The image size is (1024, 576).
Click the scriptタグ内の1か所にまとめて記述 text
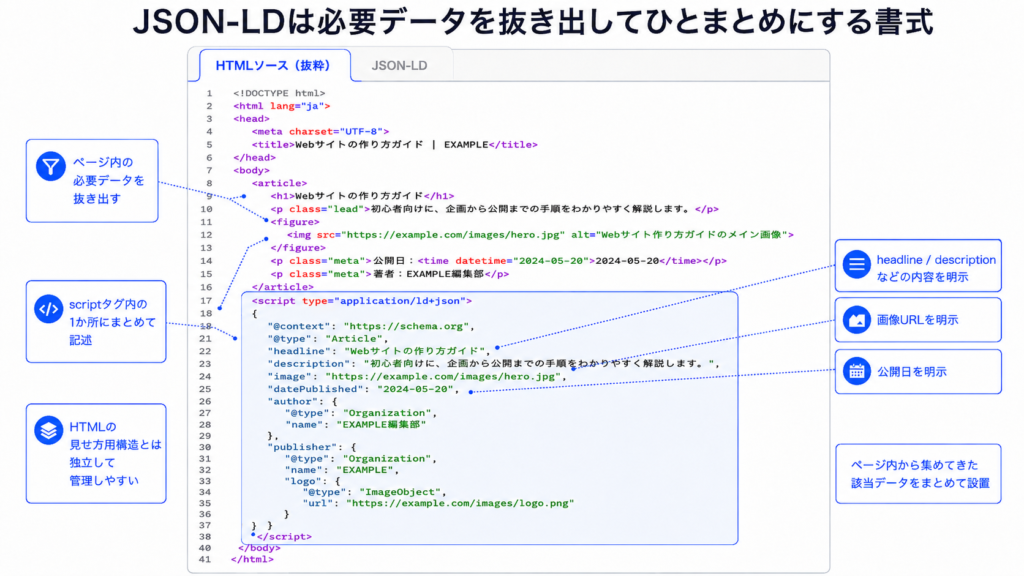112,322
